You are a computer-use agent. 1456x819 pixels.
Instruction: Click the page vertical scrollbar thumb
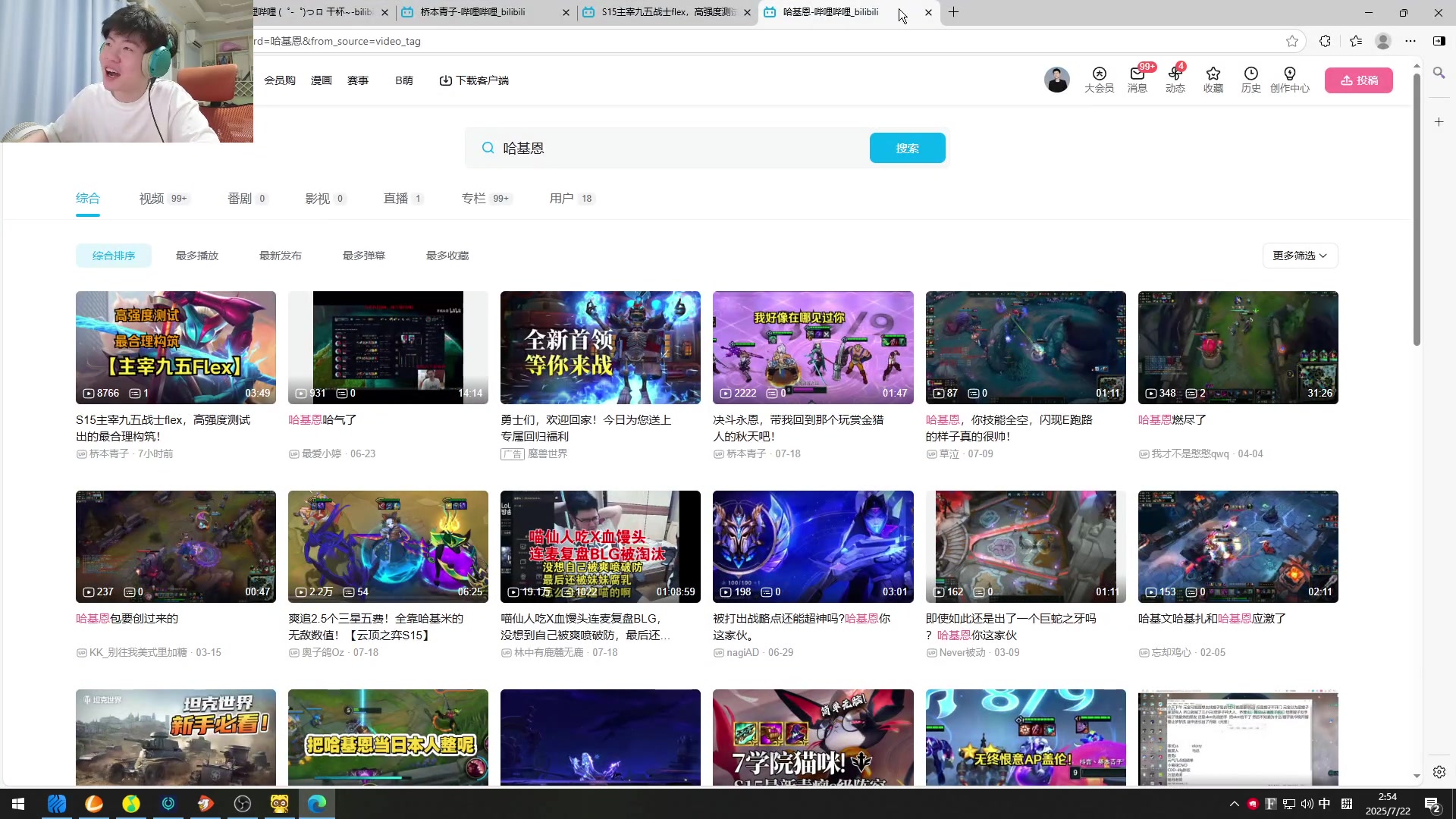[1417, 209]
